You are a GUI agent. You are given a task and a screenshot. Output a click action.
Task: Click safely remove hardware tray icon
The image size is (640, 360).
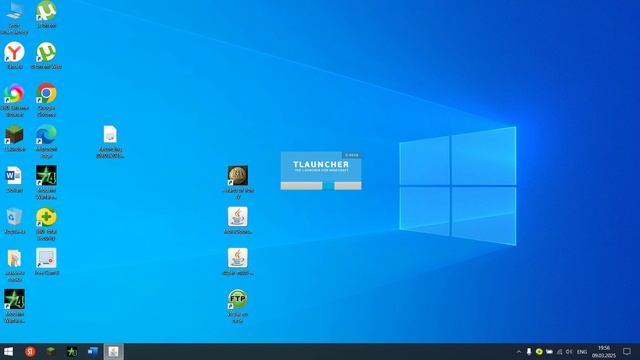pos(529,351)
